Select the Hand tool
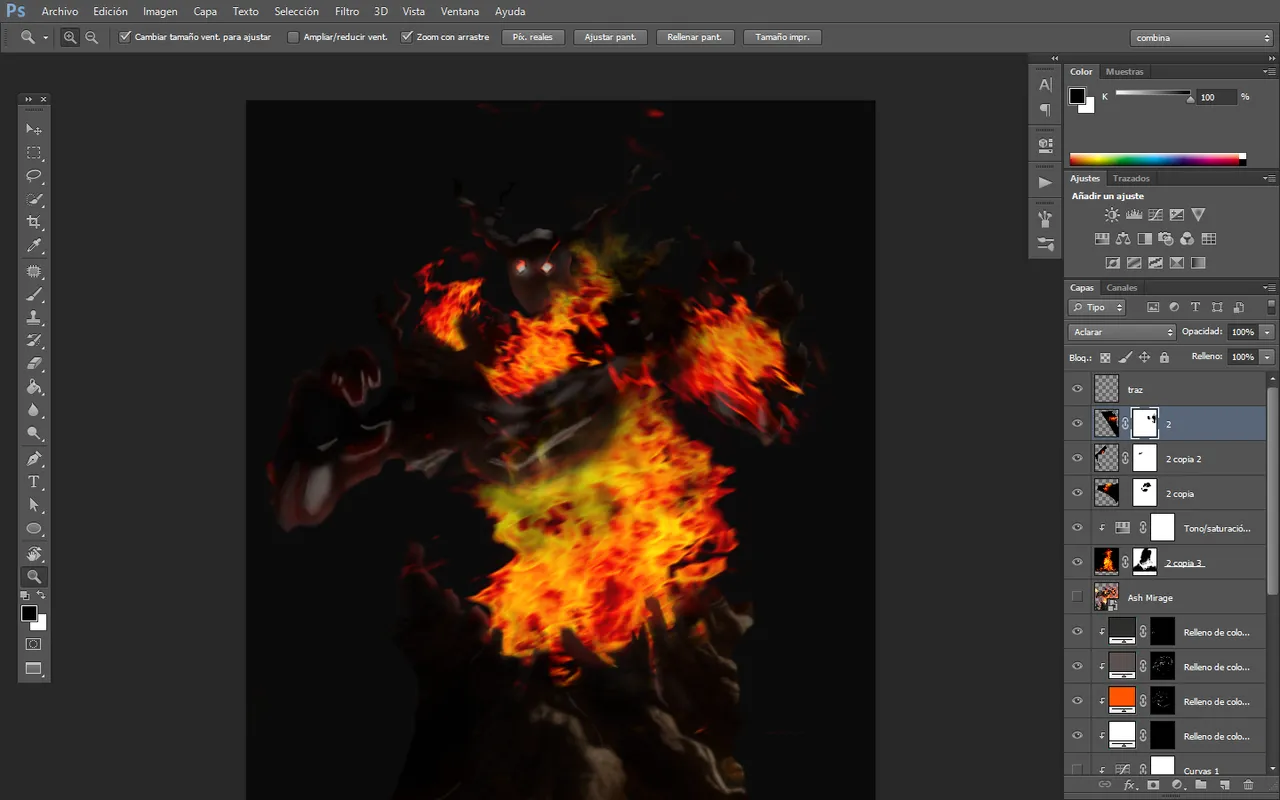1280x800 pixels. click(x=34, y=554)
